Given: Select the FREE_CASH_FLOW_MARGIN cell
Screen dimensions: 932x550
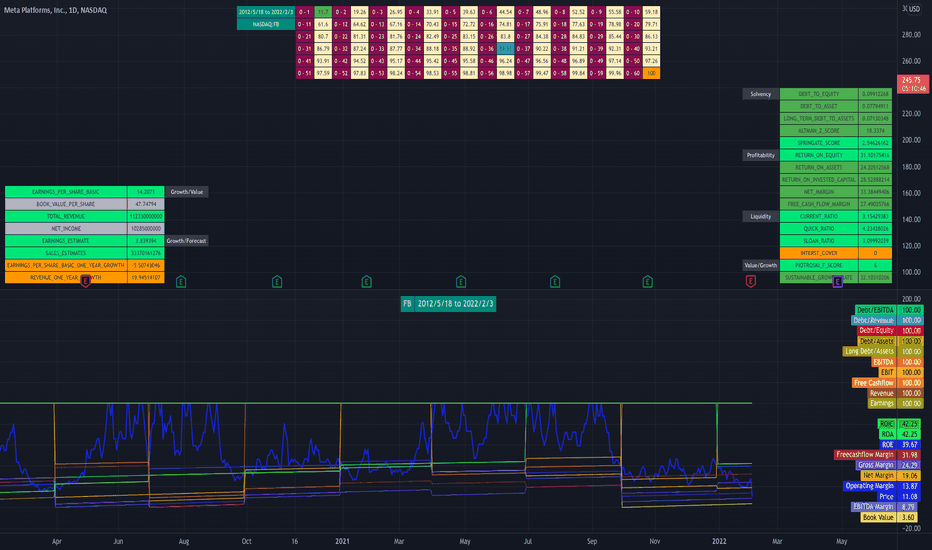Looking at the screenshot, I should coord(819,204).
